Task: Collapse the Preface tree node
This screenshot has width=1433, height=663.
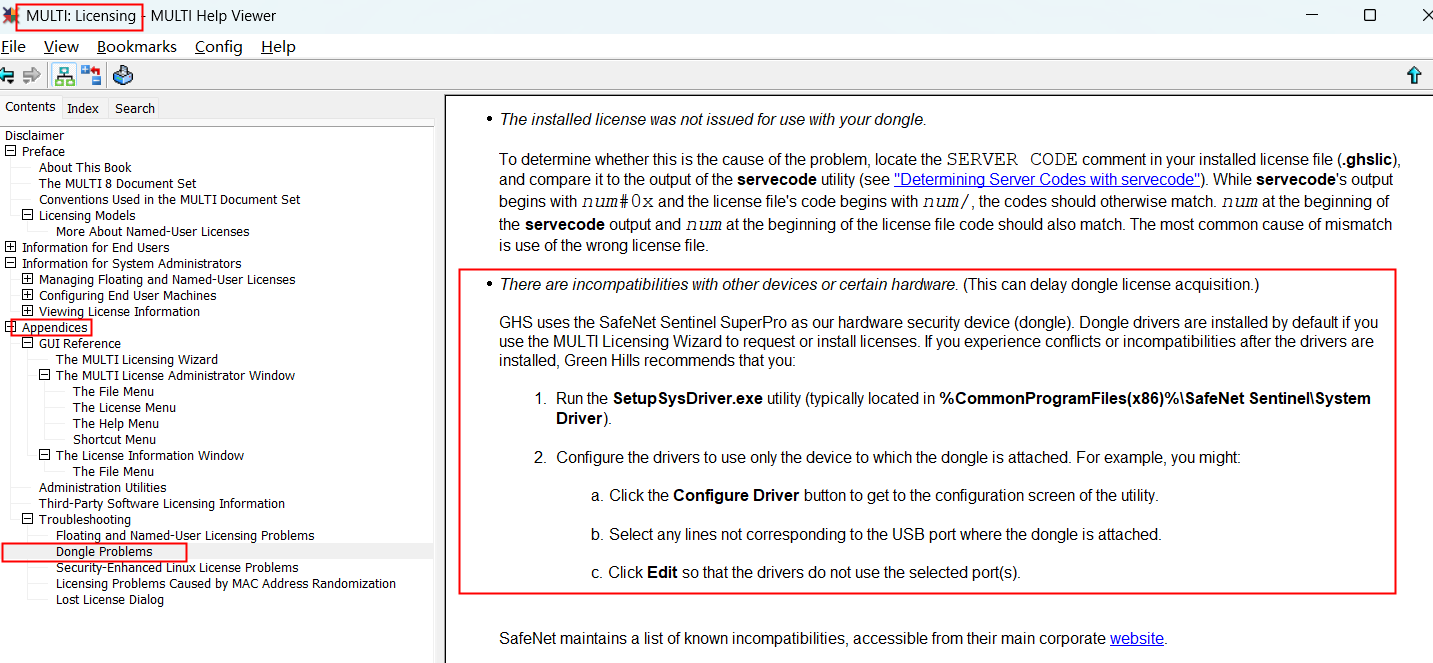Action: pos(11,151)
